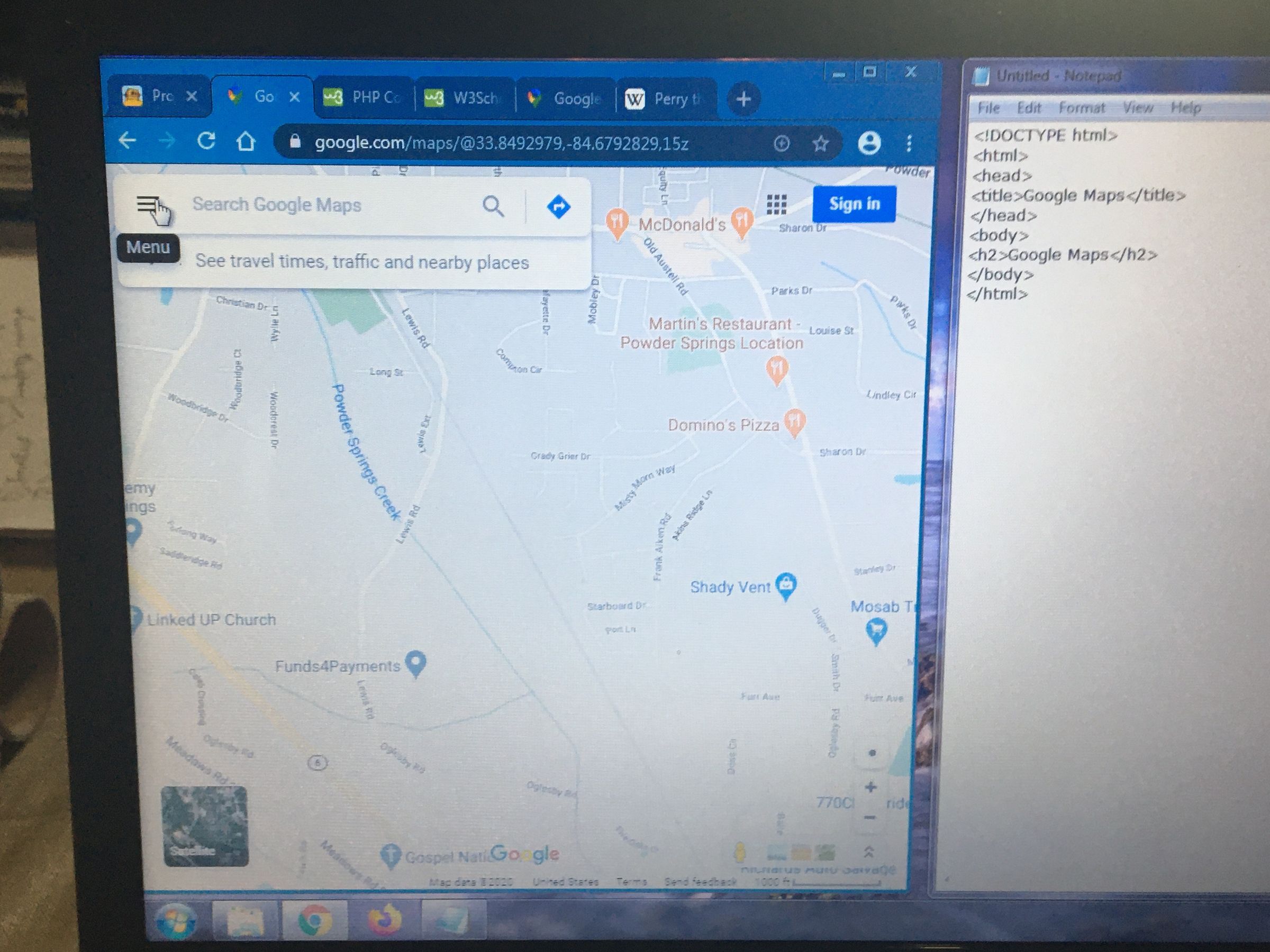This screenshot has height=952, width=1270.
Task: Switch to the W3Schools browser tab
Action: [465, 97]
